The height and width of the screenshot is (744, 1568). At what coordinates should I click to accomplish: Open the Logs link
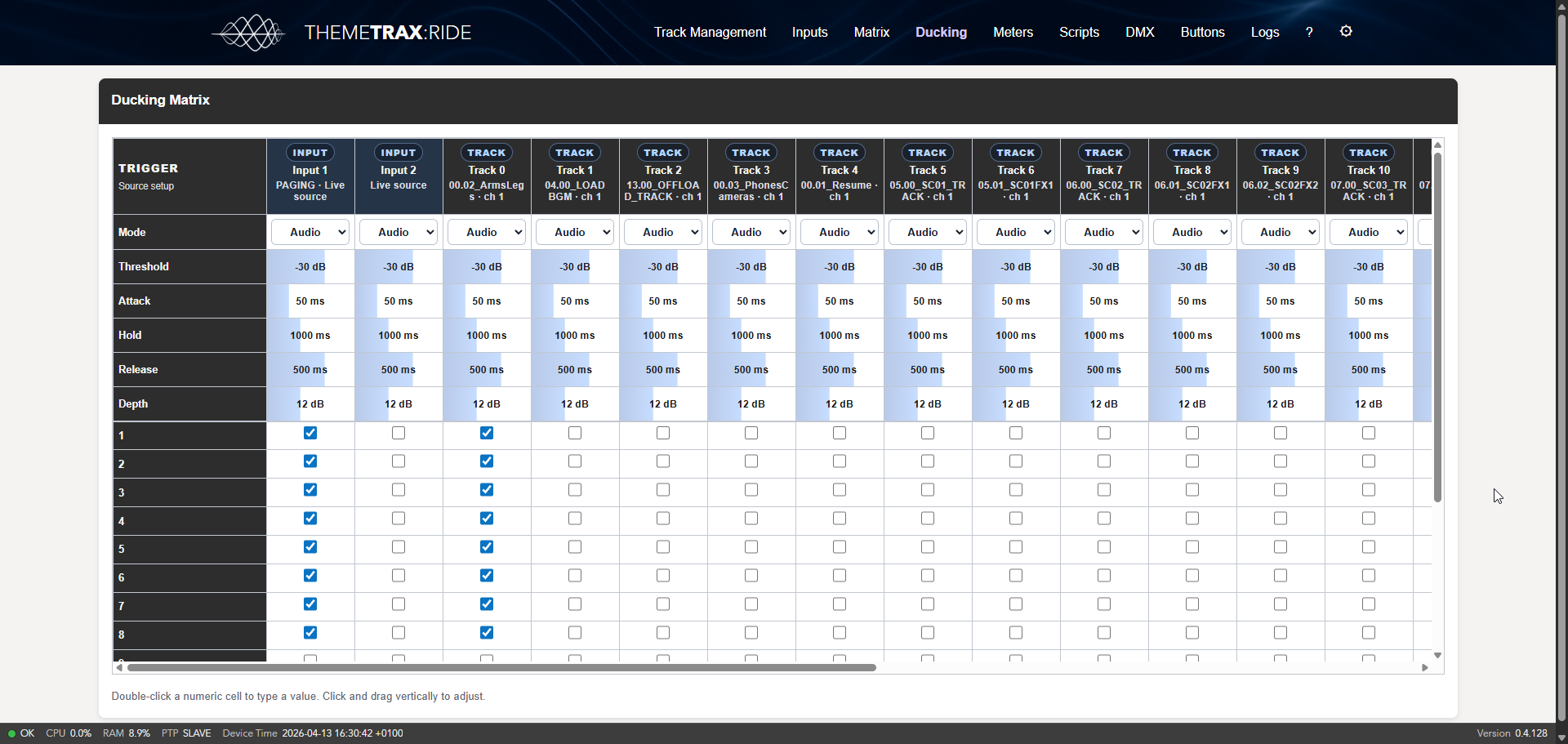1264,33
